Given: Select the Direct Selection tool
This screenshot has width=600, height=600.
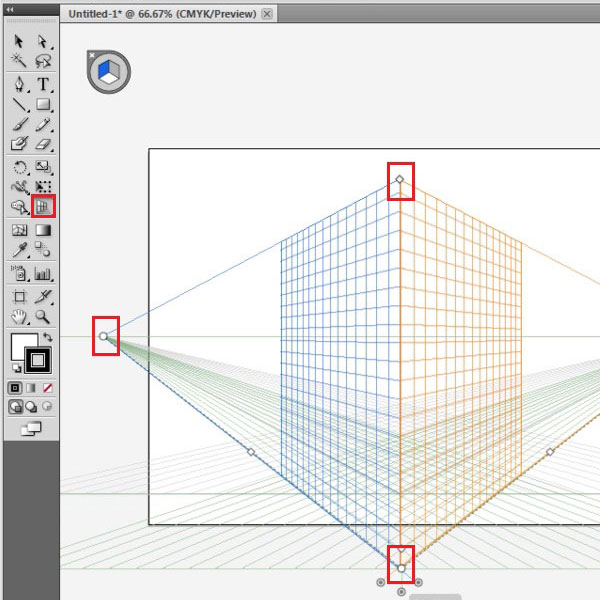Looking at the screenshot, I should [42, 41].
